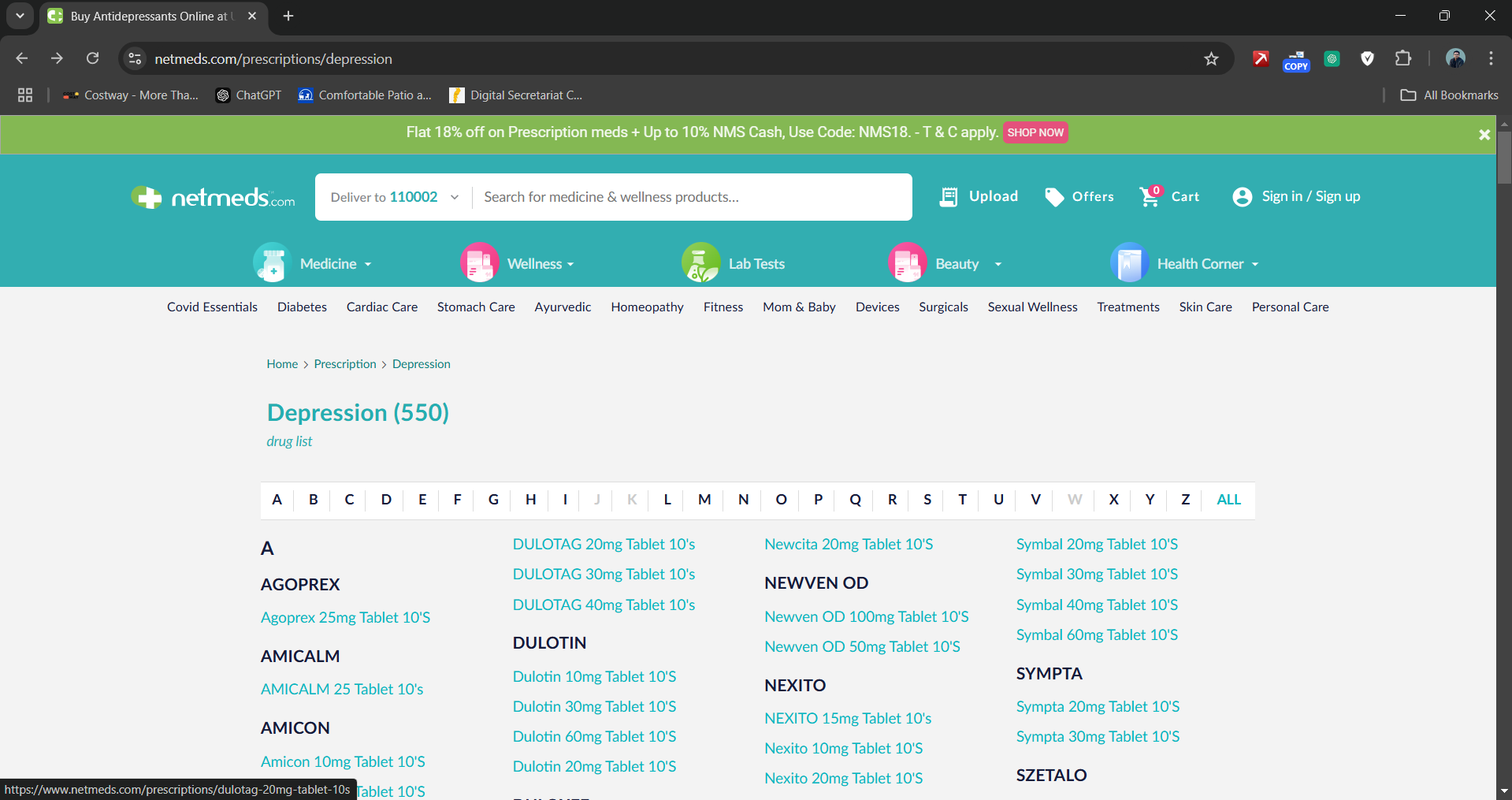
Task: Open Agoprex 25mg Tablet 10'S link
Action: pos(345,617)
